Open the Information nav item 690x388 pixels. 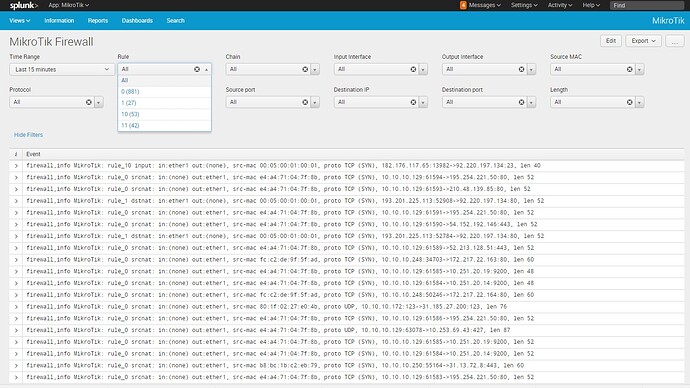[59, 21]
